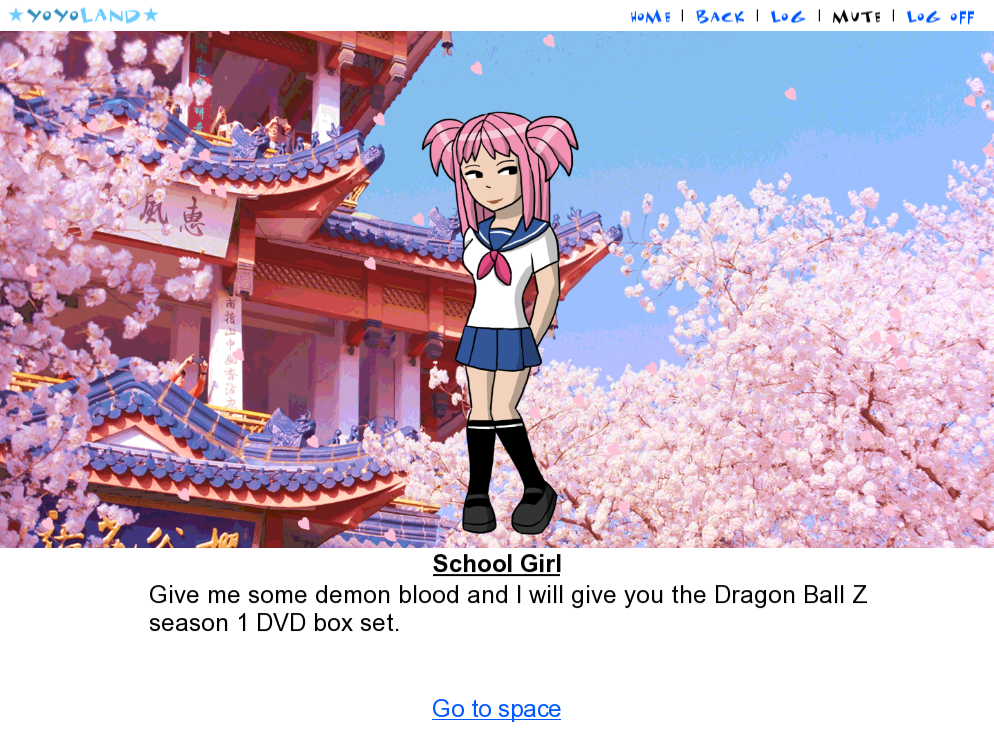This screenshot has height=745, width=994.
Task: Click the star right of the YoyoLand title
Action: 151,15
